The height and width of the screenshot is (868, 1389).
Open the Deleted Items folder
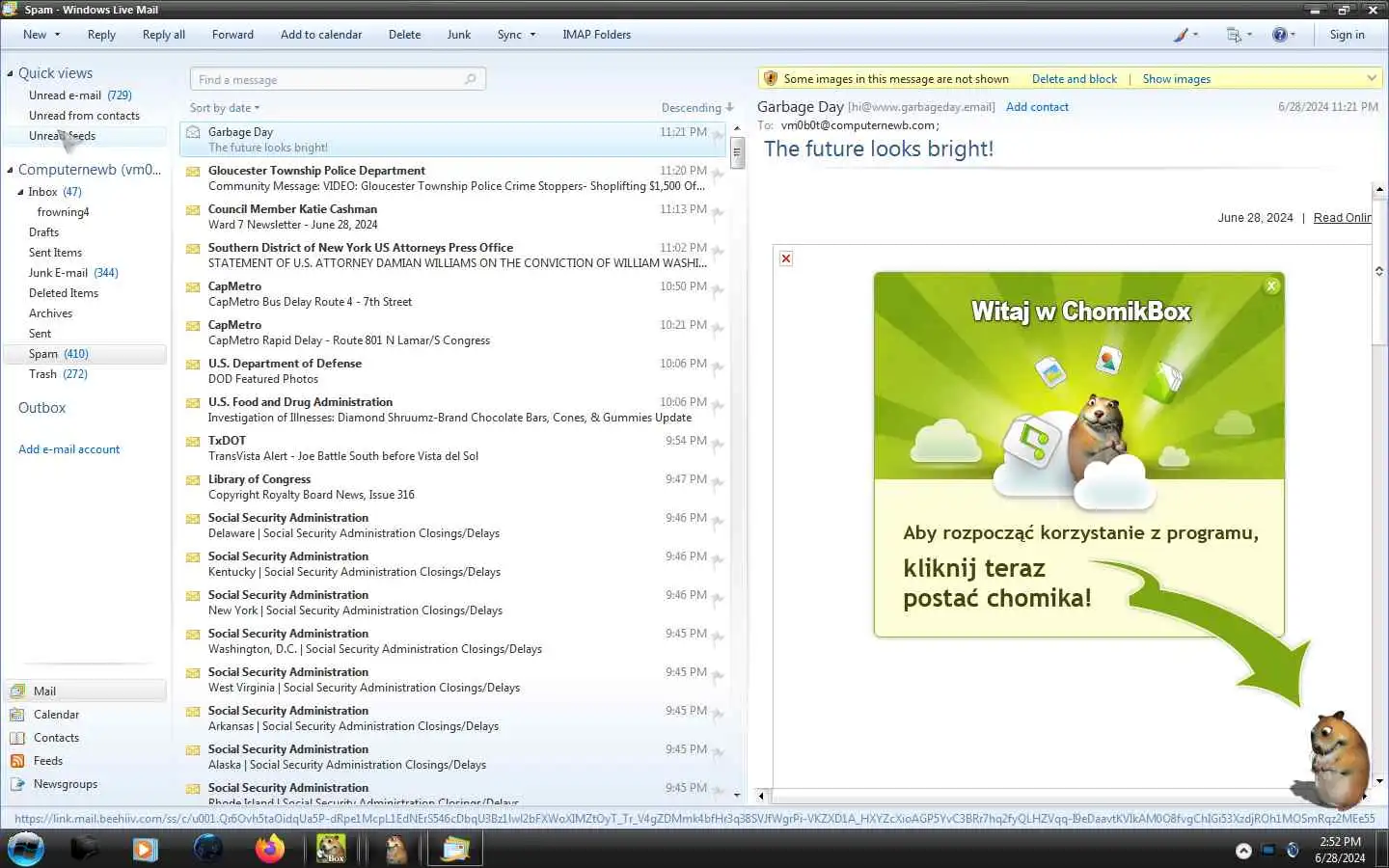64,293
